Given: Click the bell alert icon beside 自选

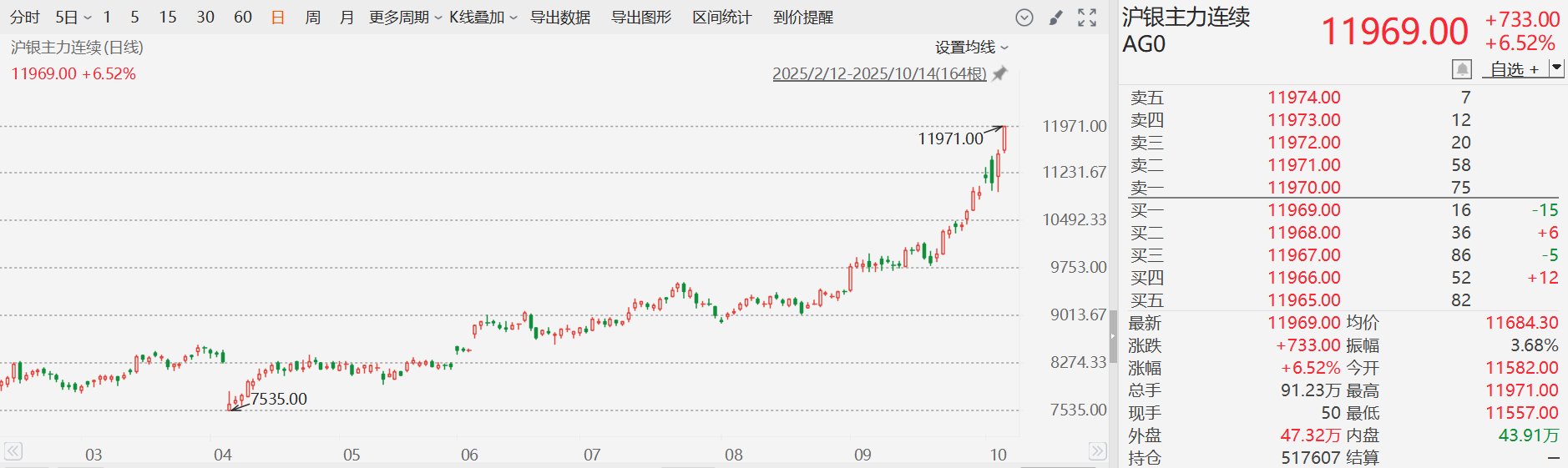Looking at the screenshot, I should tap(1462, 69).
